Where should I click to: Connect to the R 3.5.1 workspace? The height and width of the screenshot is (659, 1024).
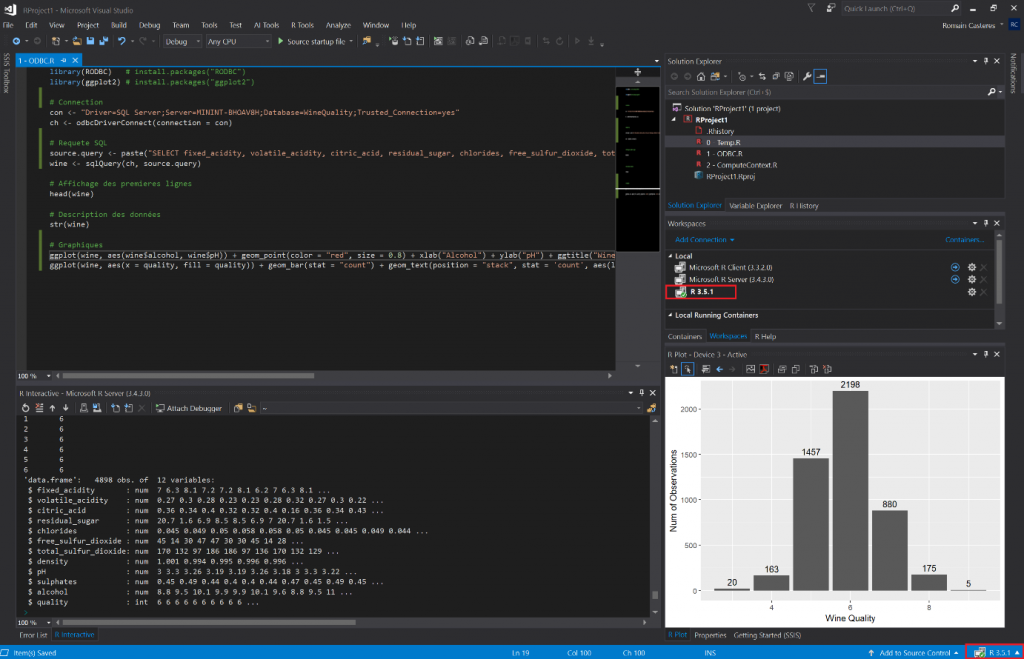(703, 293)
